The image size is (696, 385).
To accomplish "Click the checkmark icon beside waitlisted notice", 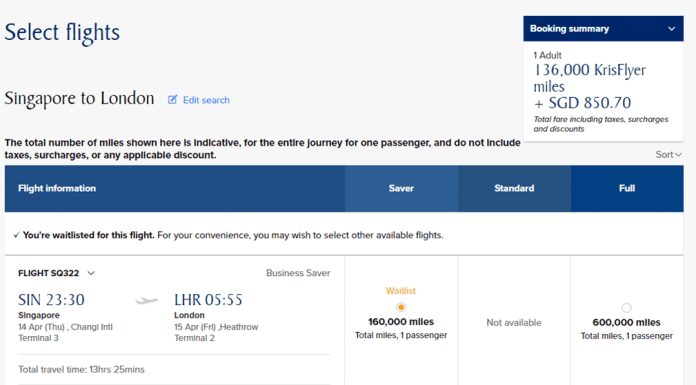I will 16,235.
